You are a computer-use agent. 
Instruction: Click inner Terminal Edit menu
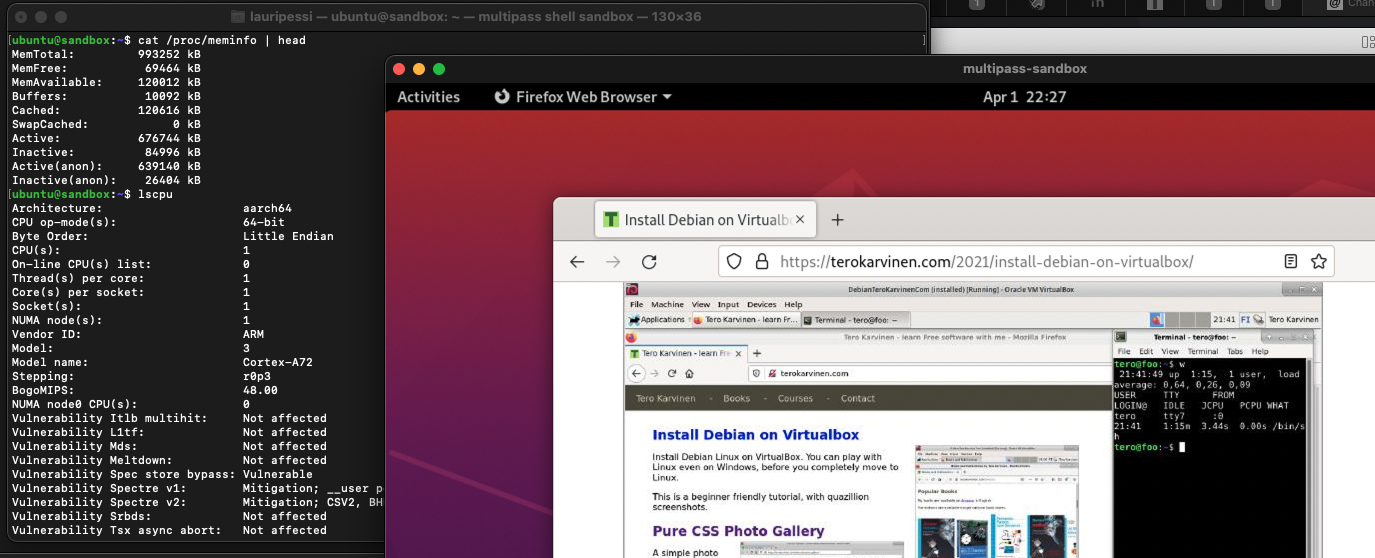coord(1145,352)
